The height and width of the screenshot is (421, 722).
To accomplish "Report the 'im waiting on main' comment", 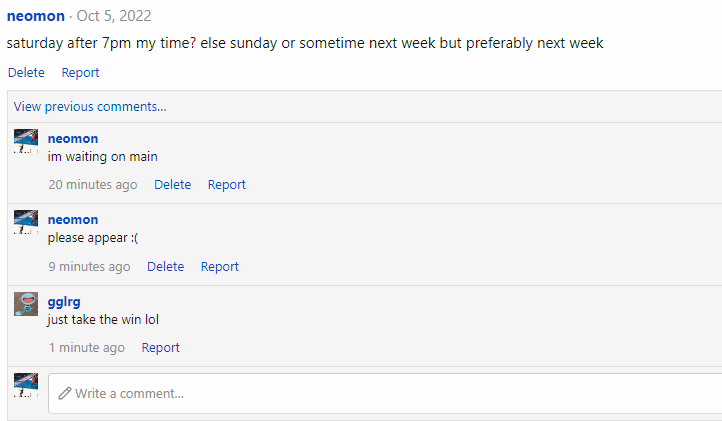I will [x=227, y=185].
